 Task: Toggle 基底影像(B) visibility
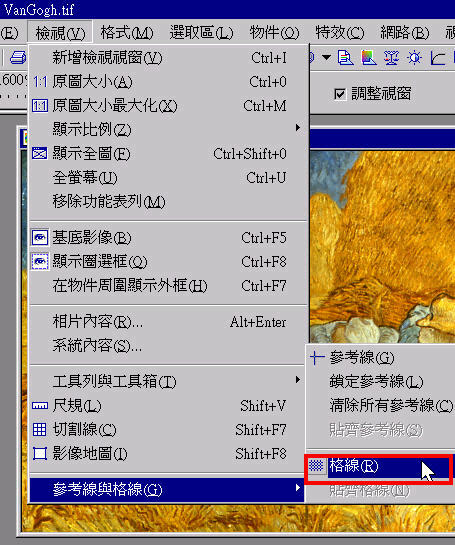pyautogui.click(x=169, y=238)
